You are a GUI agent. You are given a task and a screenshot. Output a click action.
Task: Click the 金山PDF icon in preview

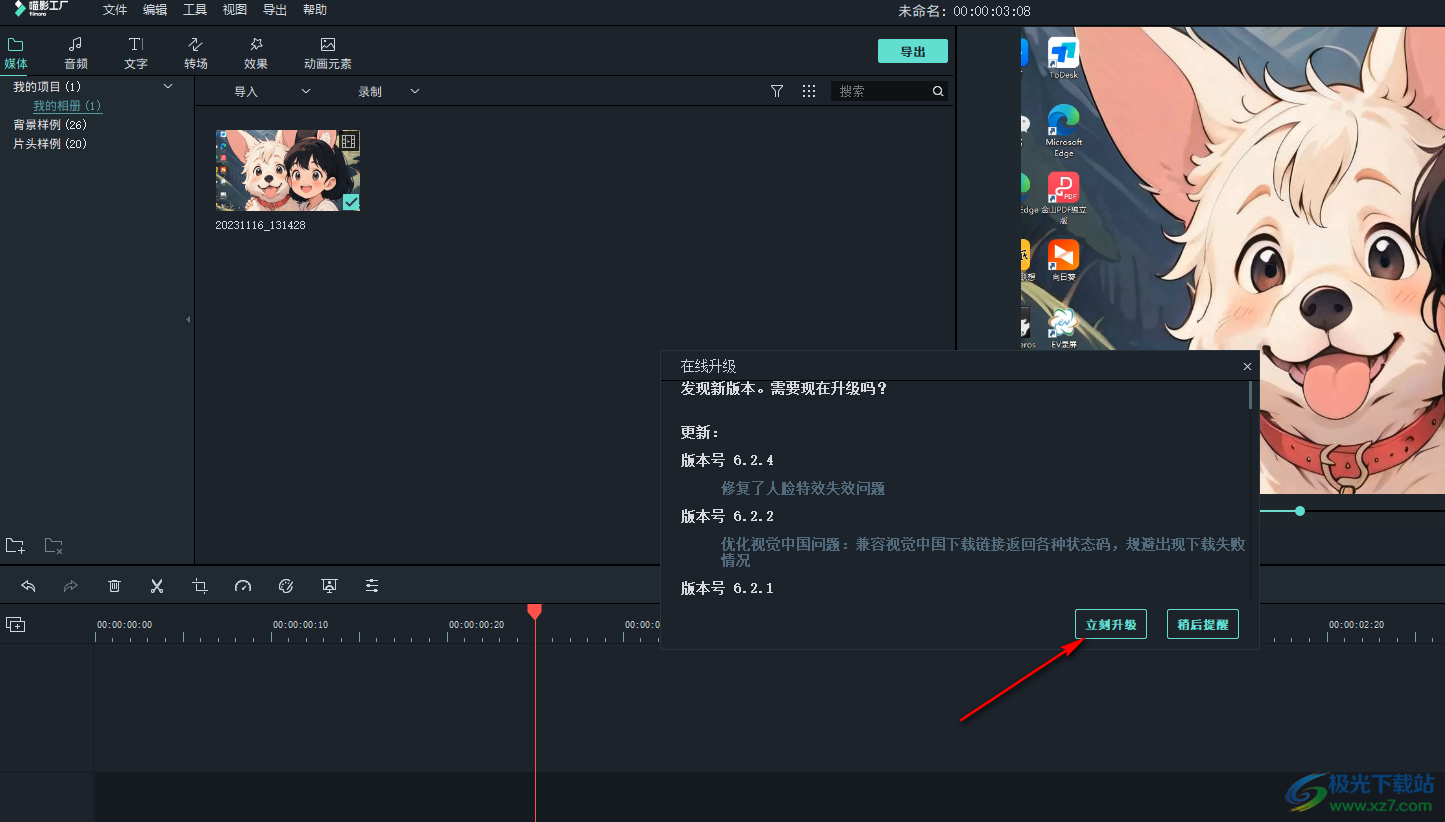[x=1063, y=198]
